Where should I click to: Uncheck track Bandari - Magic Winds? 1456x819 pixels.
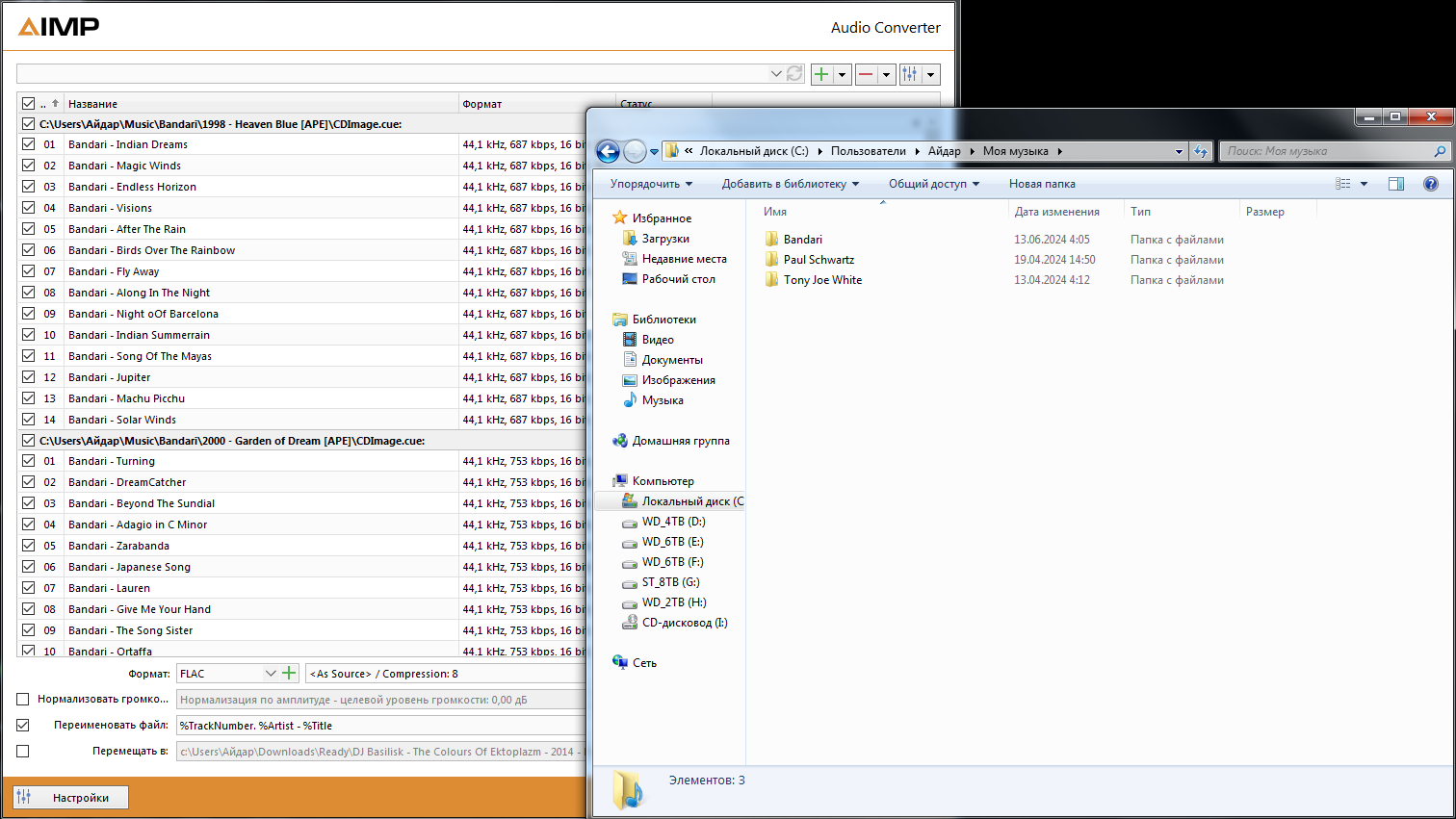pos(28,166)
